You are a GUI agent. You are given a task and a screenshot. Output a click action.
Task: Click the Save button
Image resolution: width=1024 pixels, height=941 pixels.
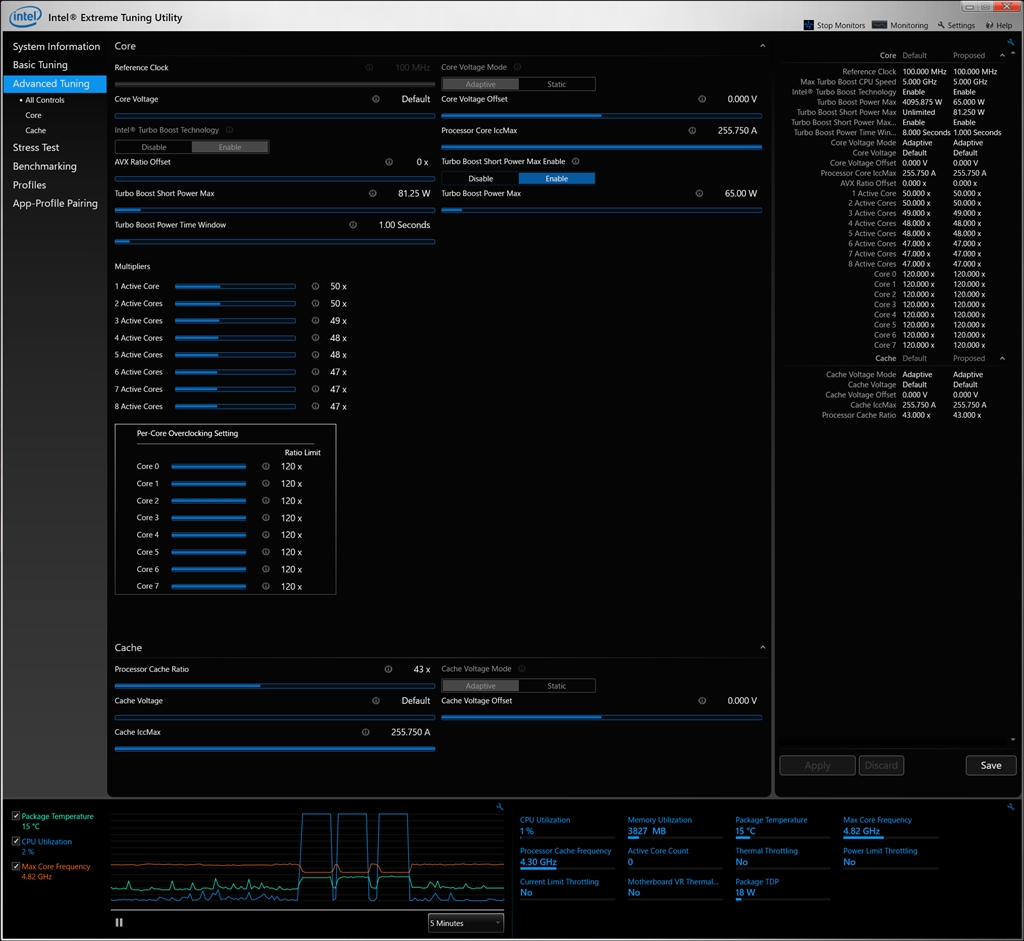(x=990, y=765)
